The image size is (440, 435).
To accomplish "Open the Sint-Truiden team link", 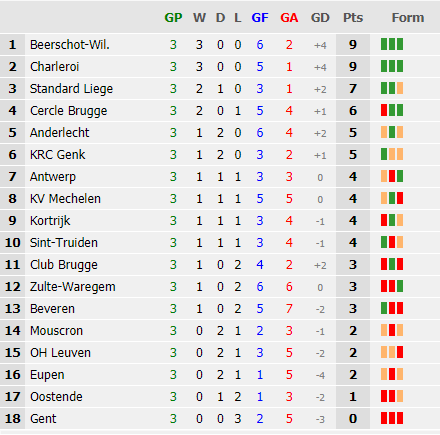I will (64, 243).
